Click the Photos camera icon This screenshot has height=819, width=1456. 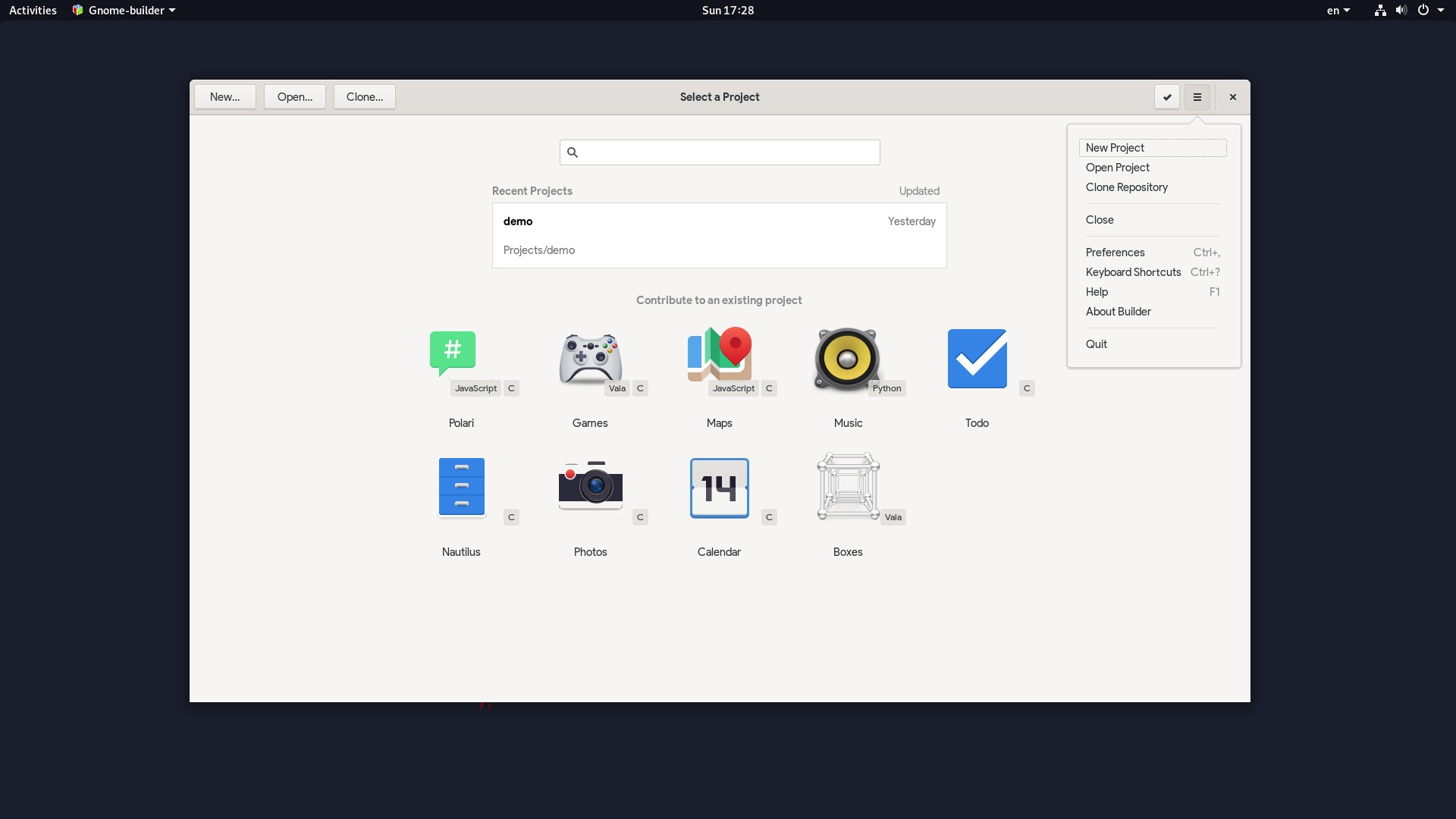point(590,486)
